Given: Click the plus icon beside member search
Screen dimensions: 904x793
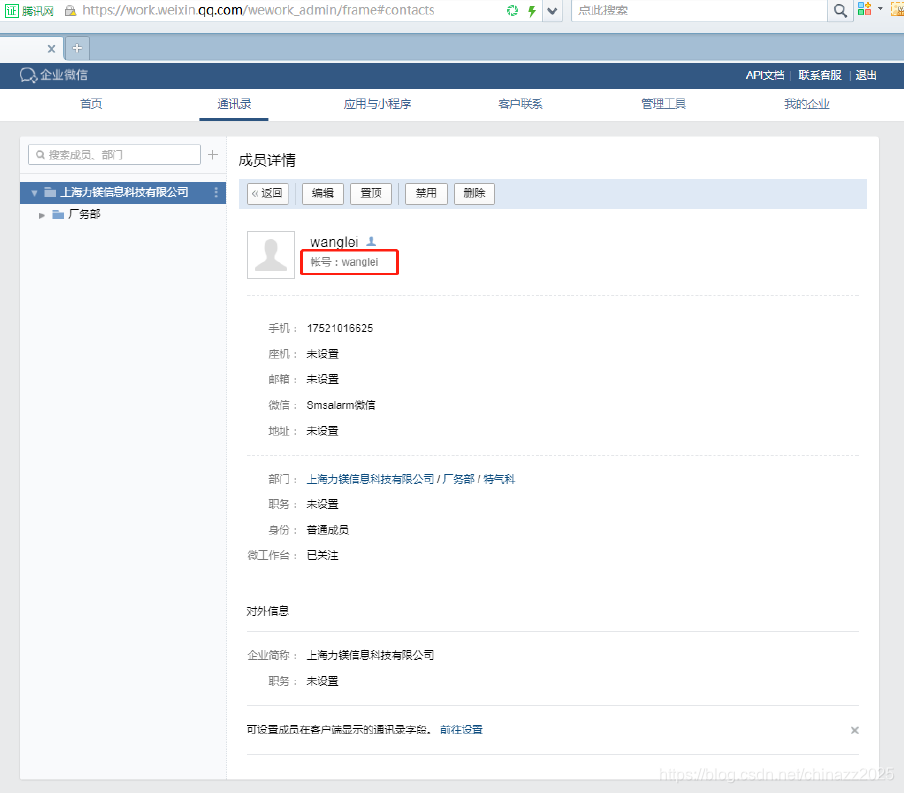Looking at the screenshot, I should click(213, 155).
